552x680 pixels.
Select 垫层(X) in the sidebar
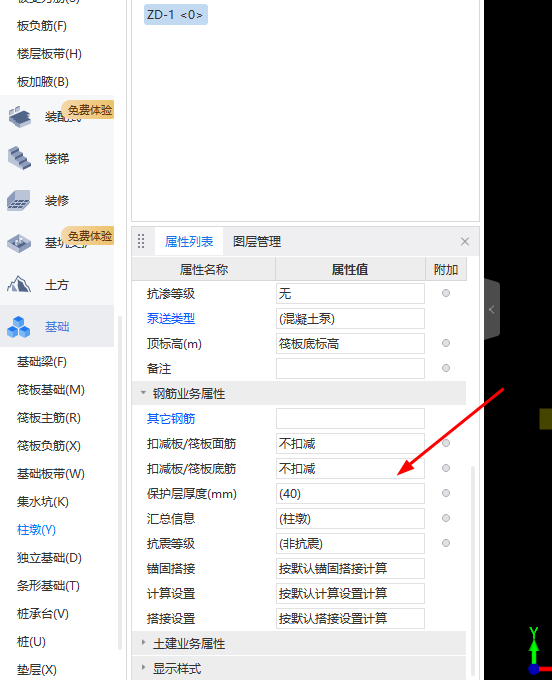coord(36,670)
